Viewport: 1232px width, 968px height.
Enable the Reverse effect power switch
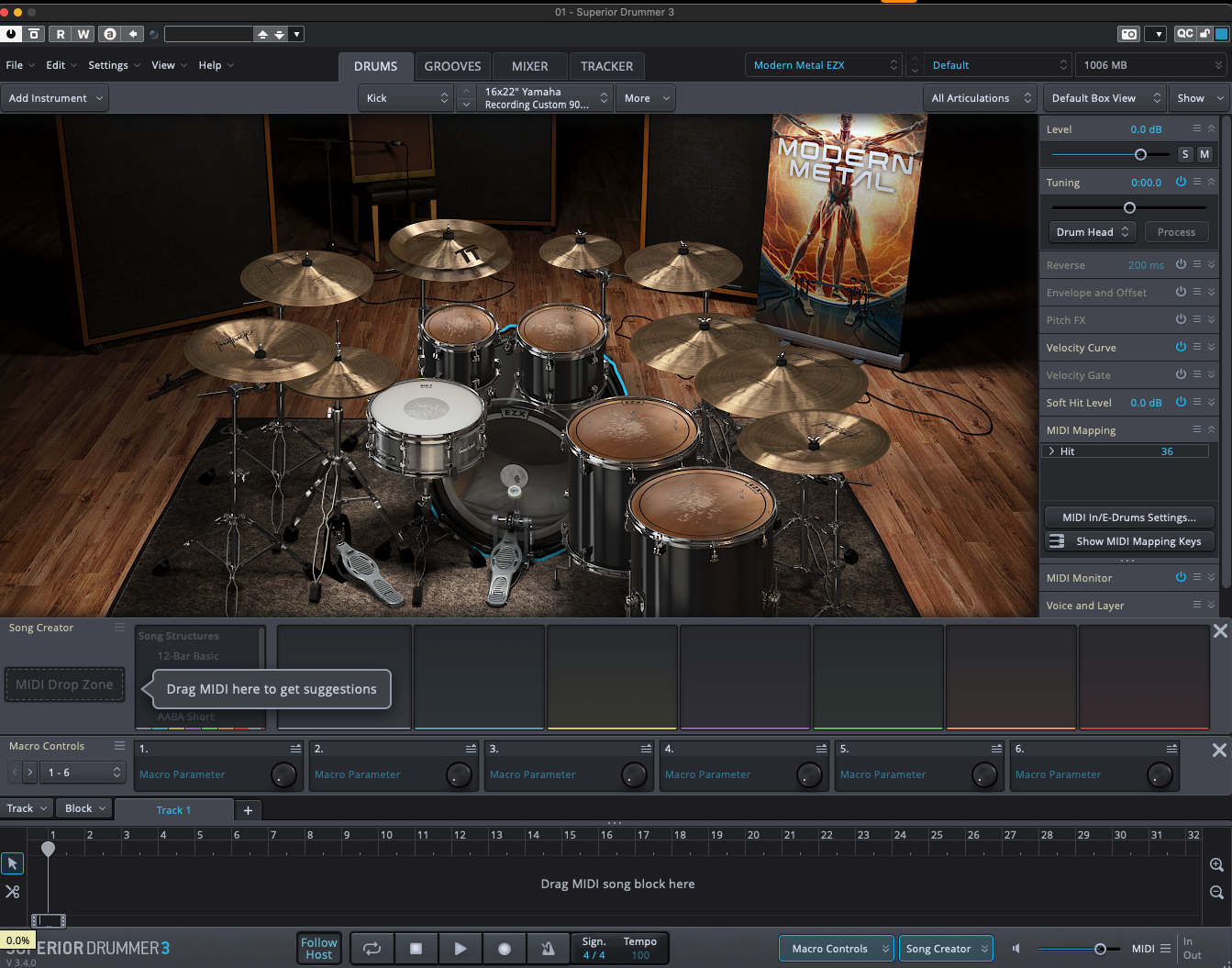click(1181, 264)
